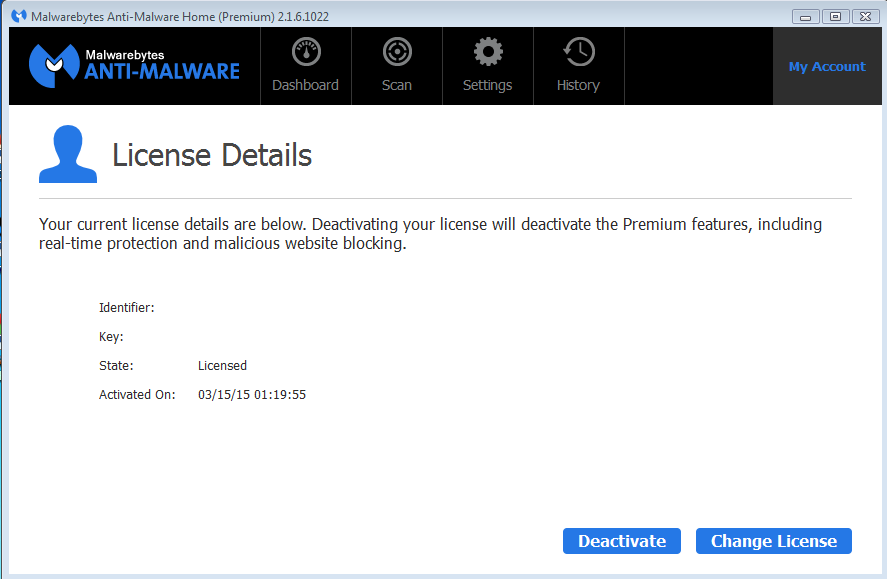The image size is (887, 579).
Task: Click the Malwarebytes Anti-Malware logo
Action: (134, 66)
